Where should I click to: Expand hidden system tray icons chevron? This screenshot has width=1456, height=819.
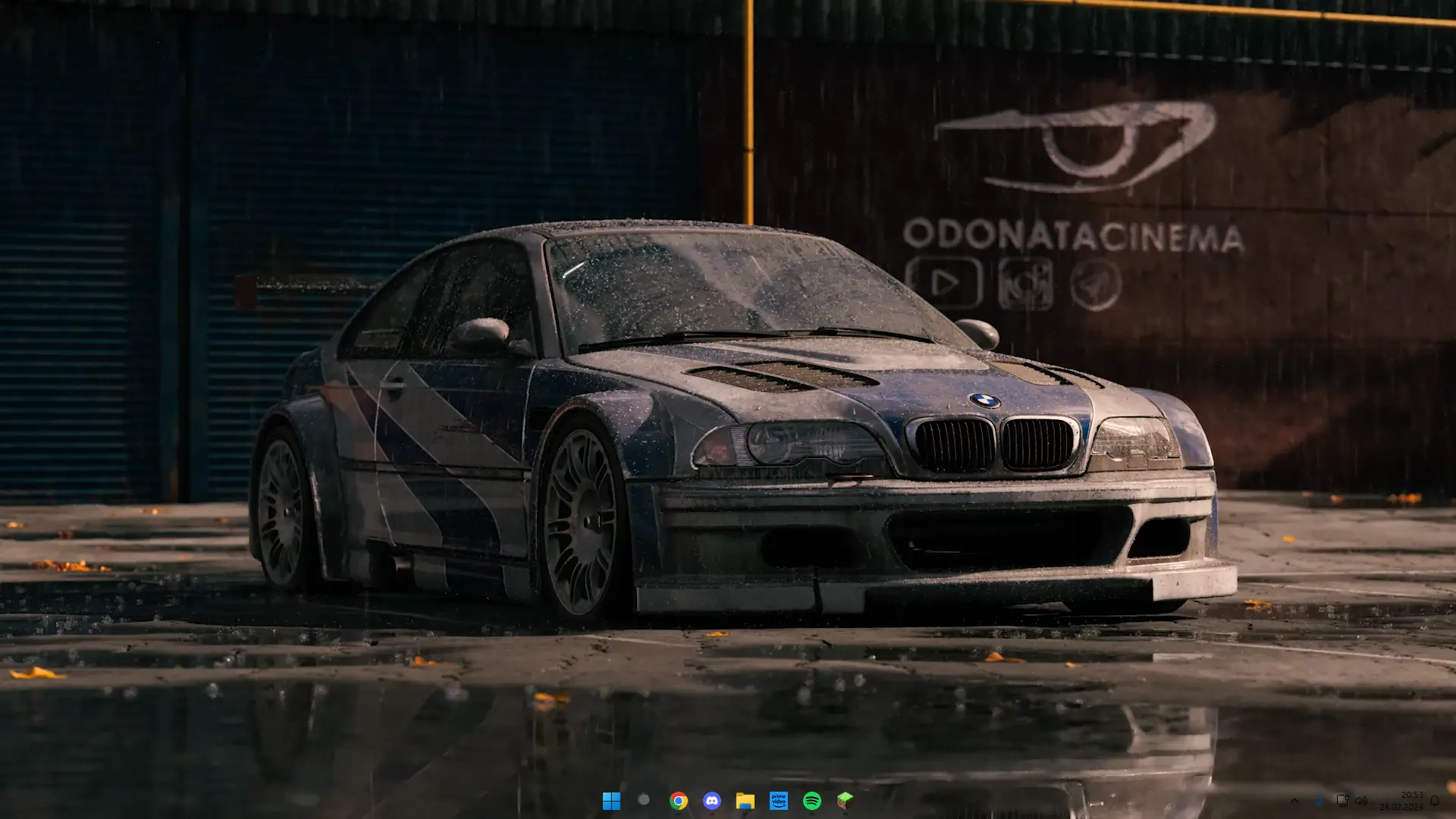tap(1294, 801)
